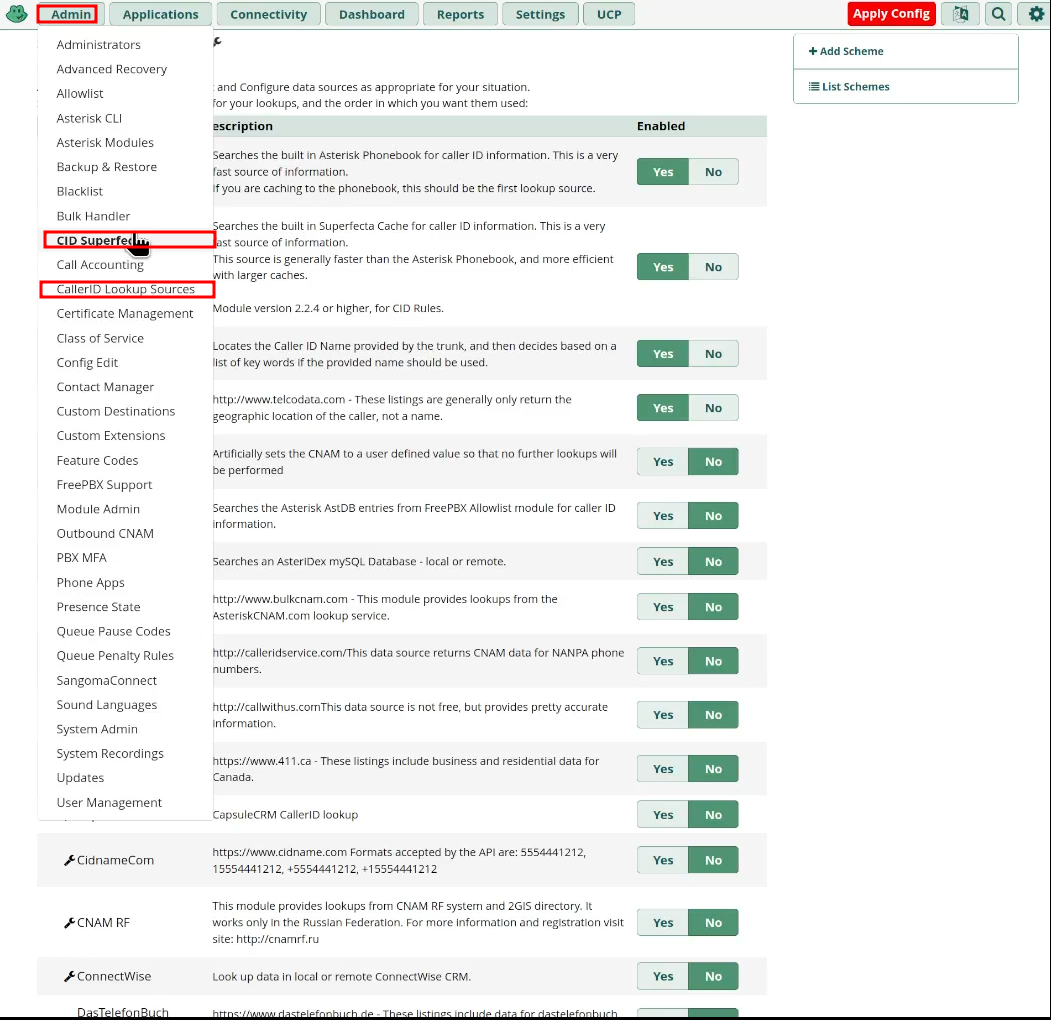Image resolution: width=1051 pixels, height=1020 pixels.
Task: Select Yes for artificially setting CNAM
Action: tap(662, 462)
